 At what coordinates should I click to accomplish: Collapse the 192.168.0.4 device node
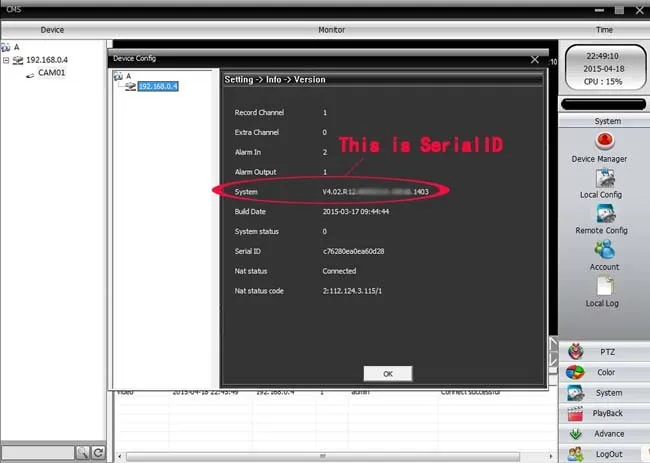[x=6, y=60]
